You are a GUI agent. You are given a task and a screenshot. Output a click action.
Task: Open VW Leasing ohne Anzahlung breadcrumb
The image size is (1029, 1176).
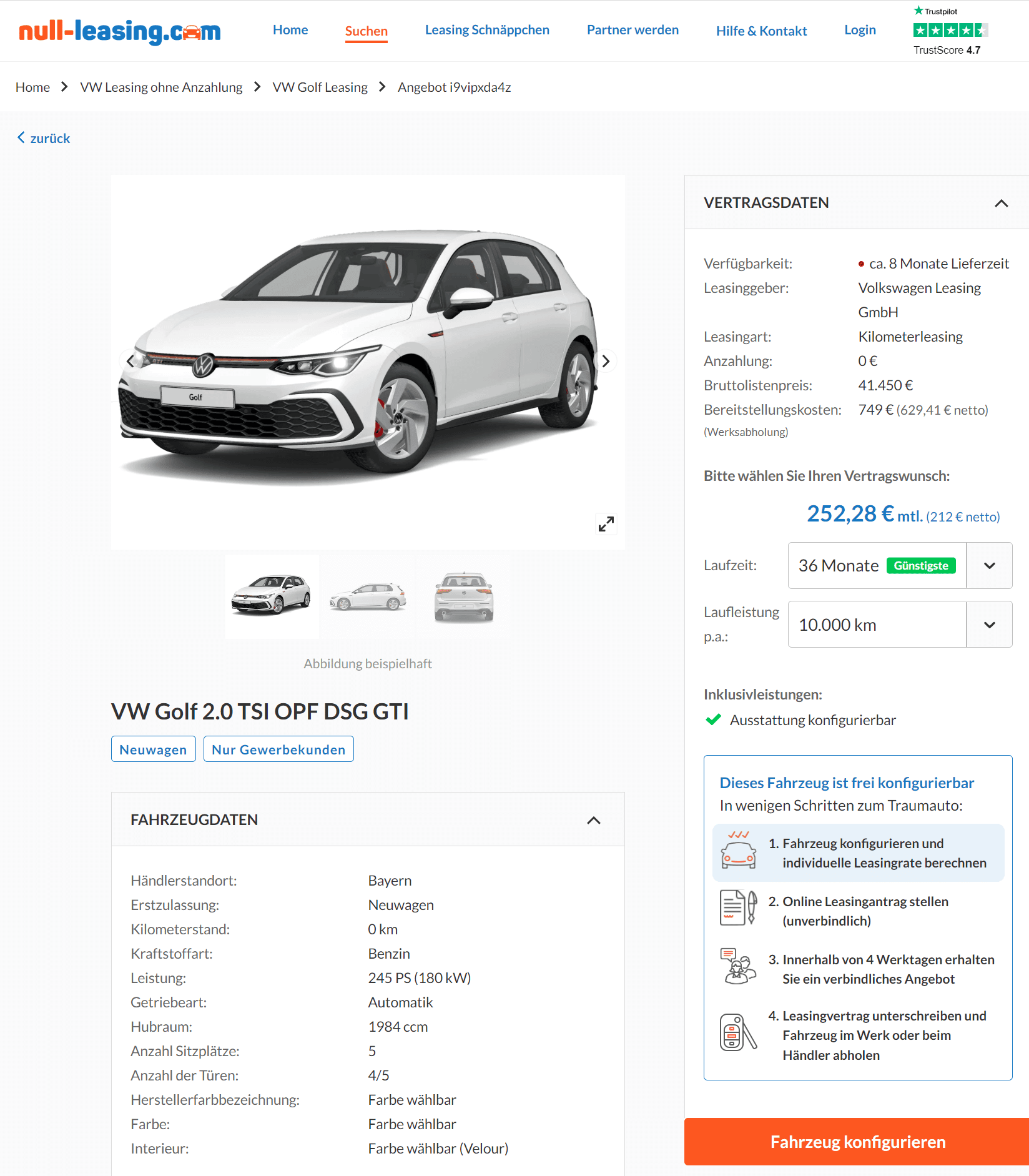click(x=161, y=87)
